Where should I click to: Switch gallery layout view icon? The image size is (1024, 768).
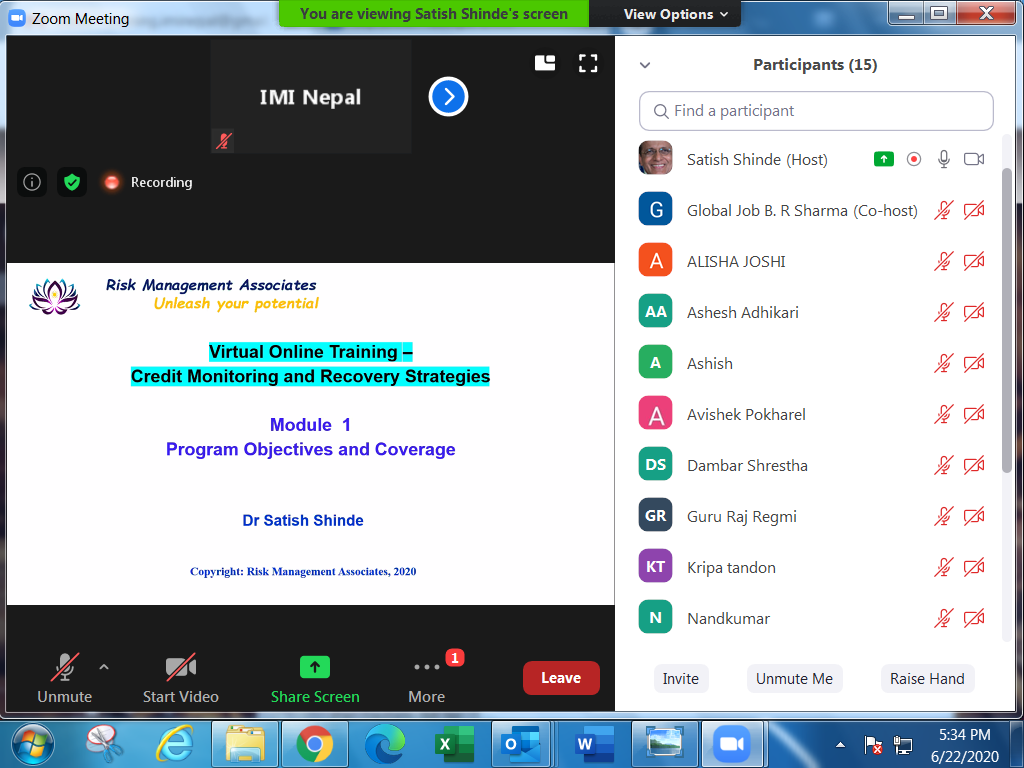[545, 64]
